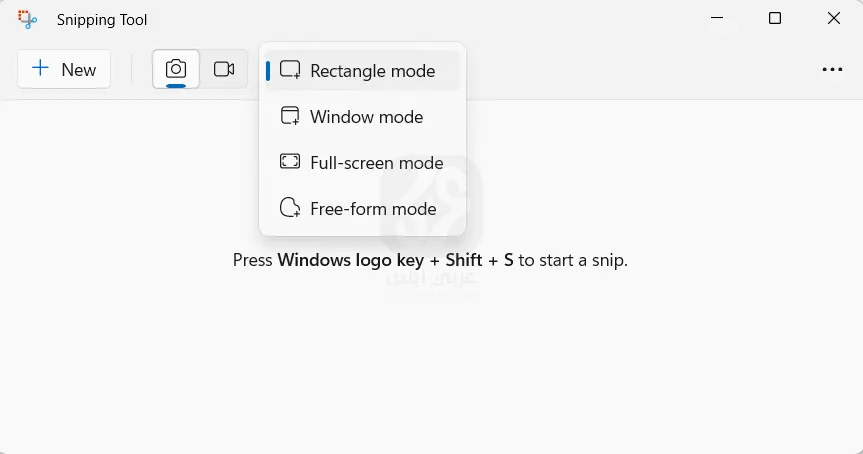This screenshot has width=863, height=454.
Task: Click the blue selection indicator beside Rectangle mode
Action: click(268, 71)
